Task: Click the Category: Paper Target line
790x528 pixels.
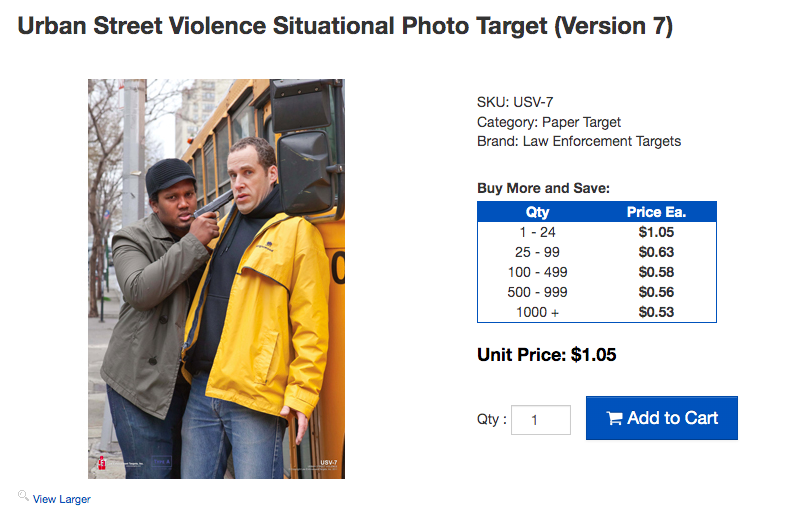Action: click(549, 122)
